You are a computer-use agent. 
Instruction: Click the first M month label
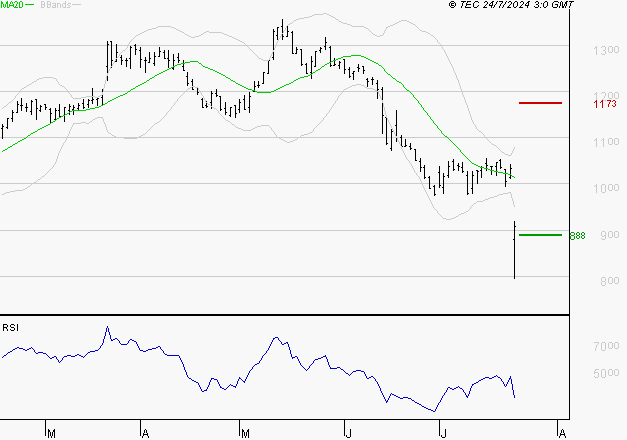[x=51, y=434]
